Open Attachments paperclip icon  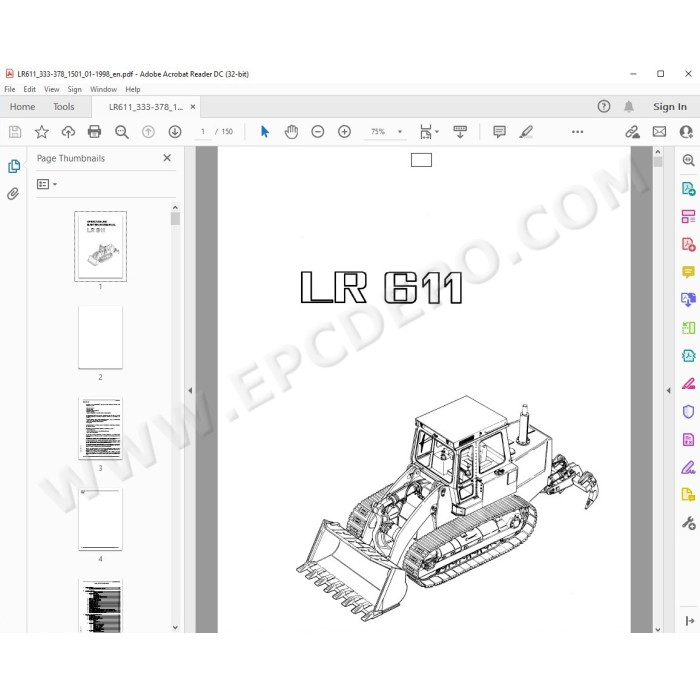point(13,194)
